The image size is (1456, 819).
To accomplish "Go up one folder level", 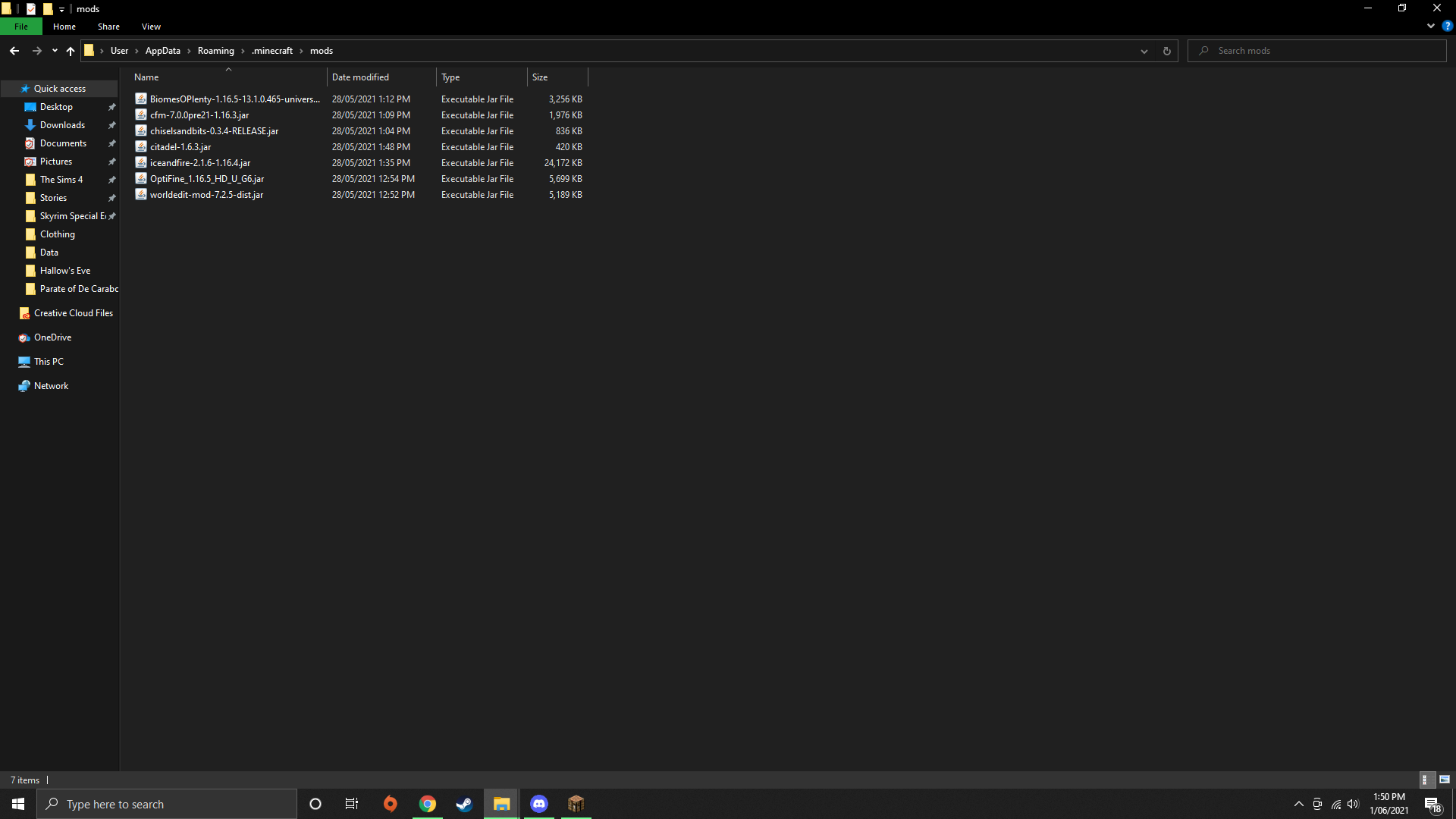I will (71, 51).
